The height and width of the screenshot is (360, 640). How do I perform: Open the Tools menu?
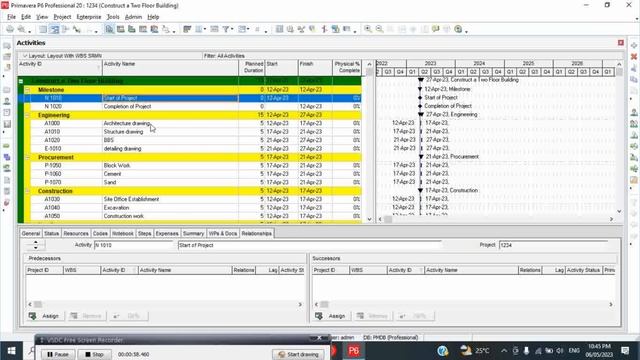pos(113,17)
